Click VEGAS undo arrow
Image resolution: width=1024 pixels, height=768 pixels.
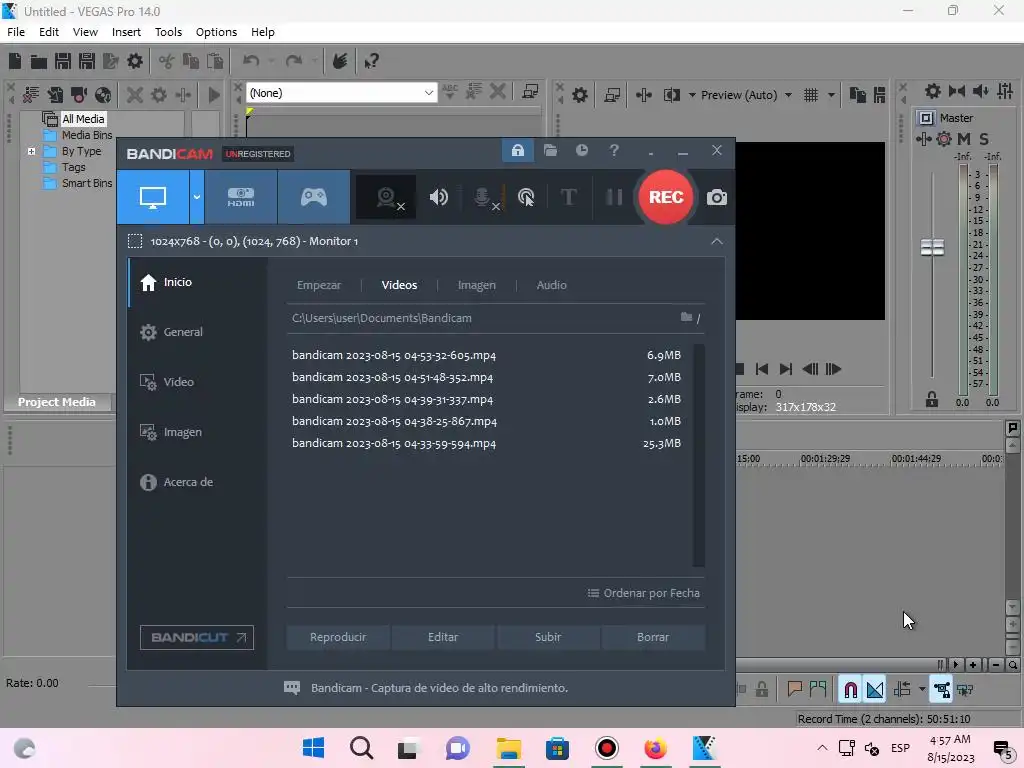coord(251,61)
